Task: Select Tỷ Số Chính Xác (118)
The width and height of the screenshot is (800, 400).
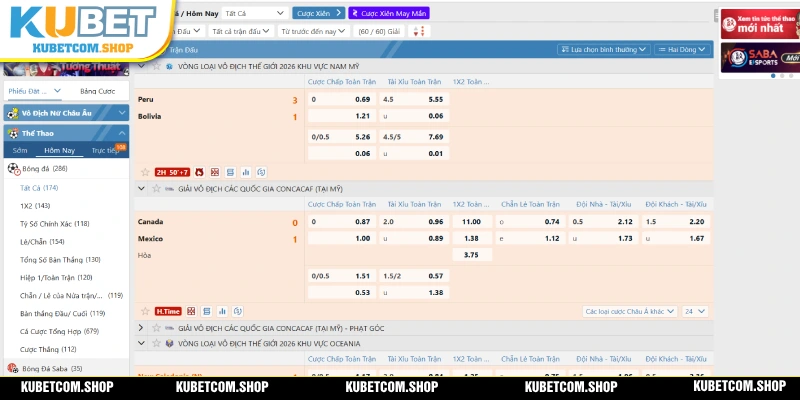Action: [55, 223]
